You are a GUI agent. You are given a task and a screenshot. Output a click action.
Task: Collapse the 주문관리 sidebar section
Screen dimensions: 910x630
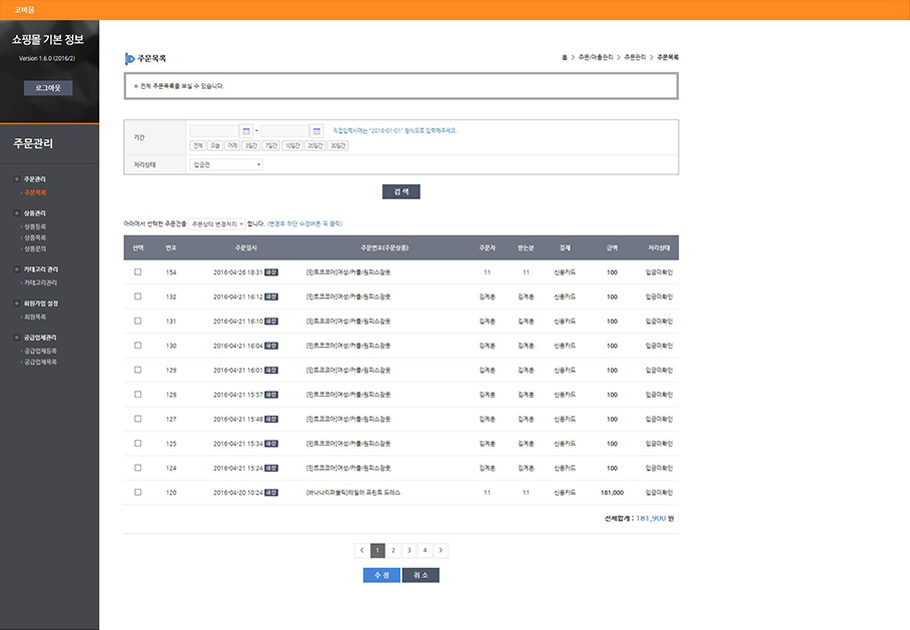pyautogui.click(x=17, y=179)
